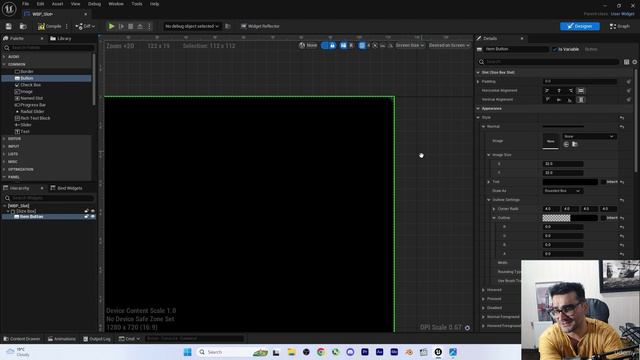Open the Debug menu

(x=94, y=4)
